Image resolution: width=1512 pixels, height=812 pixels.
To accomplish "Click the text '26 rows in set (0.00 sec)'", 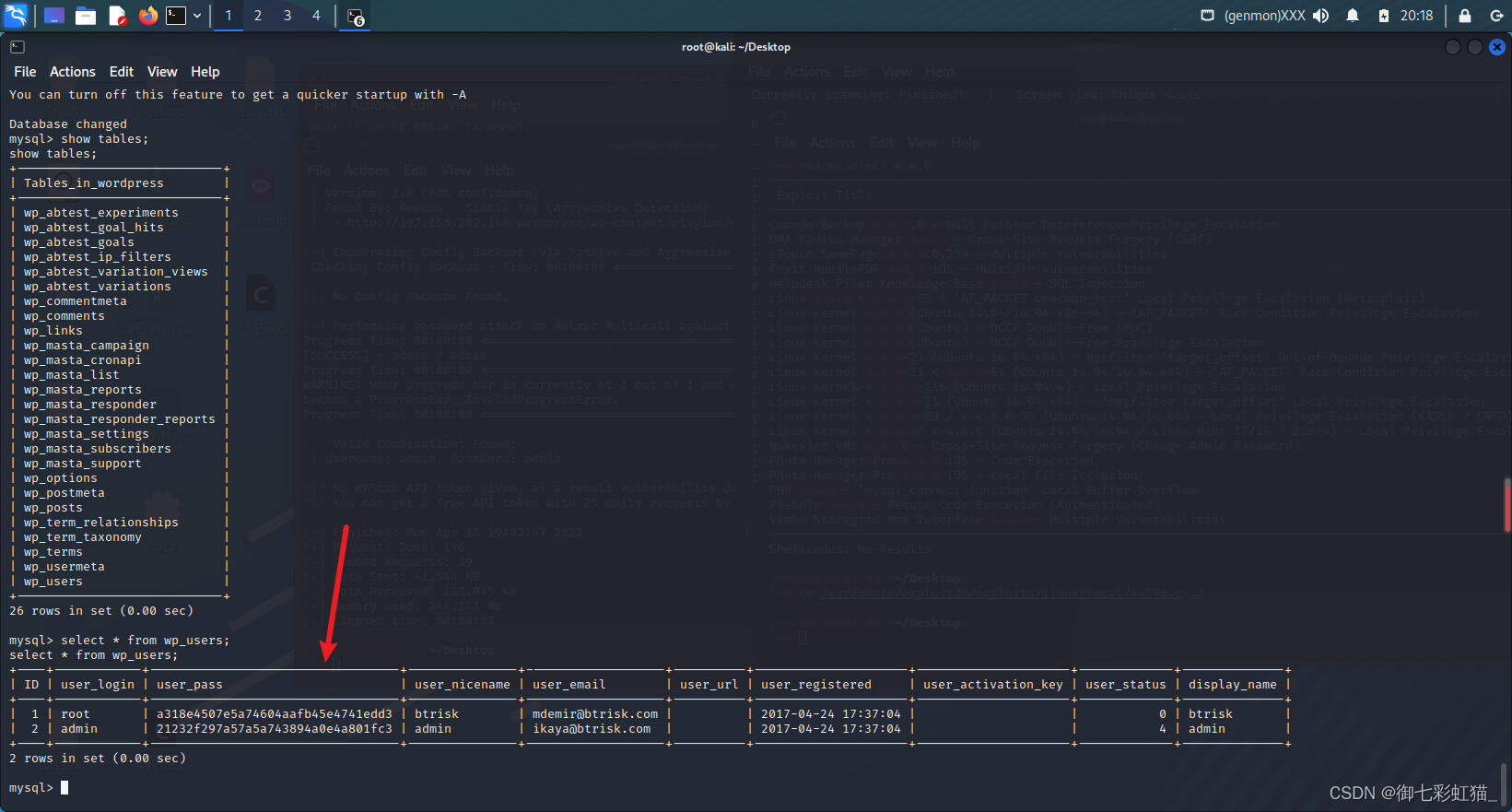I will pyautogui.click(x=101, y=611).
